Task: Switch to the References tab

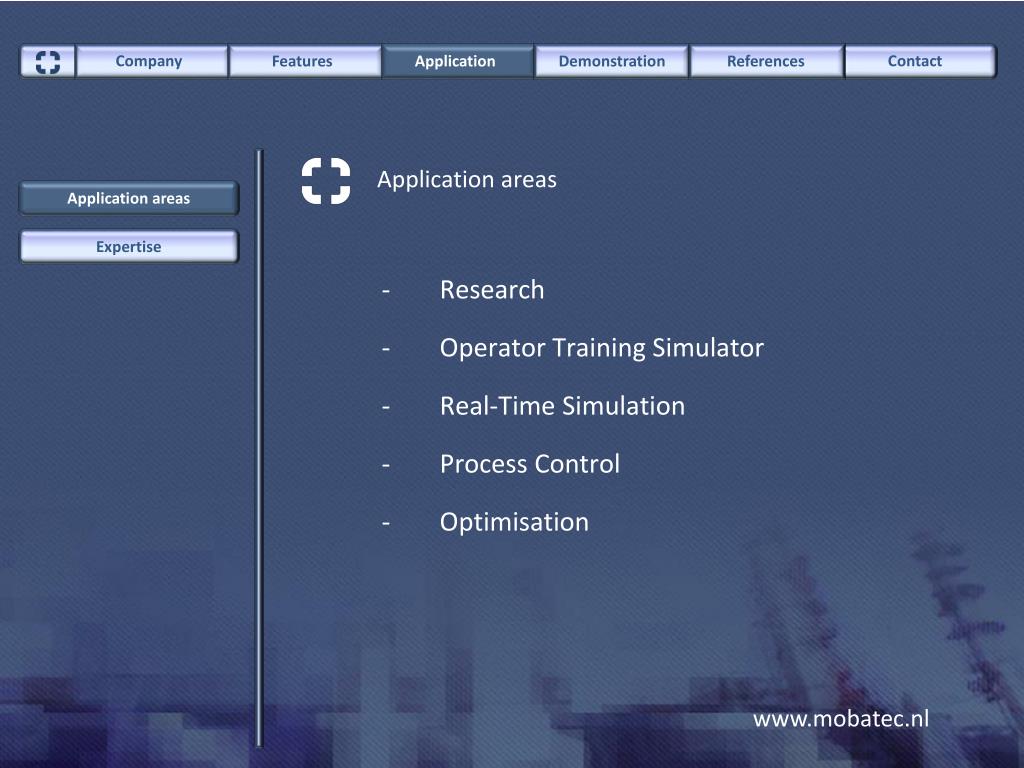Action: pyautogui.click(x=766, y=61)
